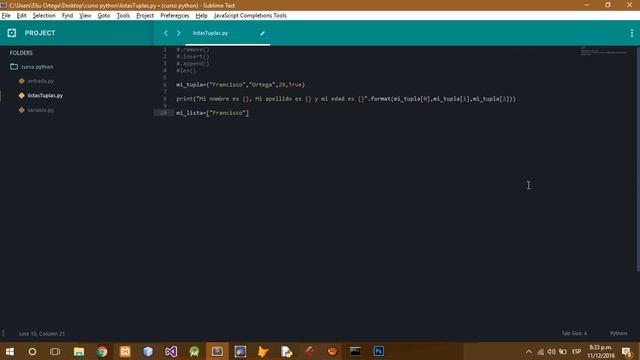Open the Edit menu
Image resolution: width=640 pixels, height=360 pixels.
(x=22, y=16)
